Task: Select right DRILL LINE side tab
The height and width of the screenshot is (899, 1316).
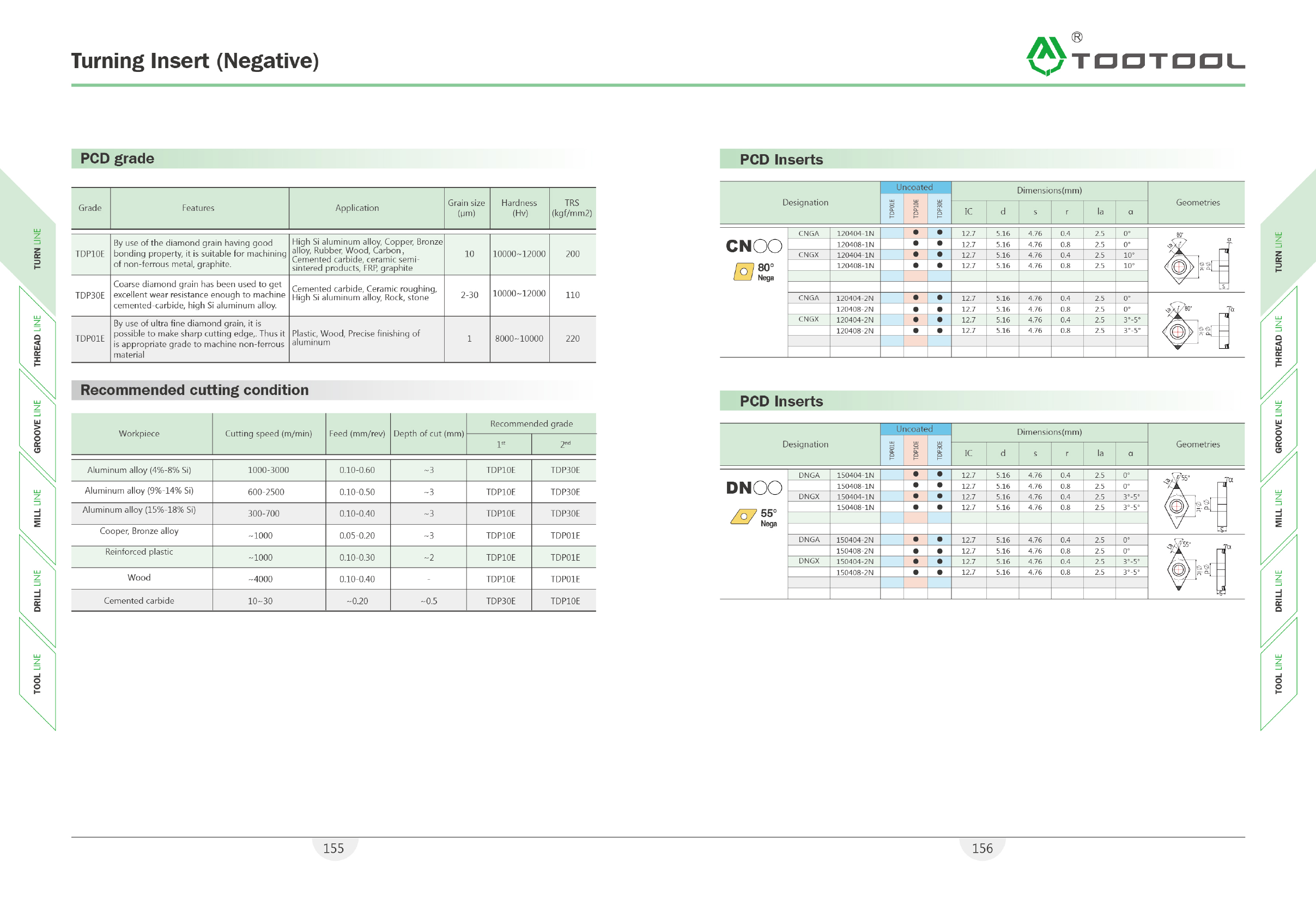Action: click(x=1278, y=591)
